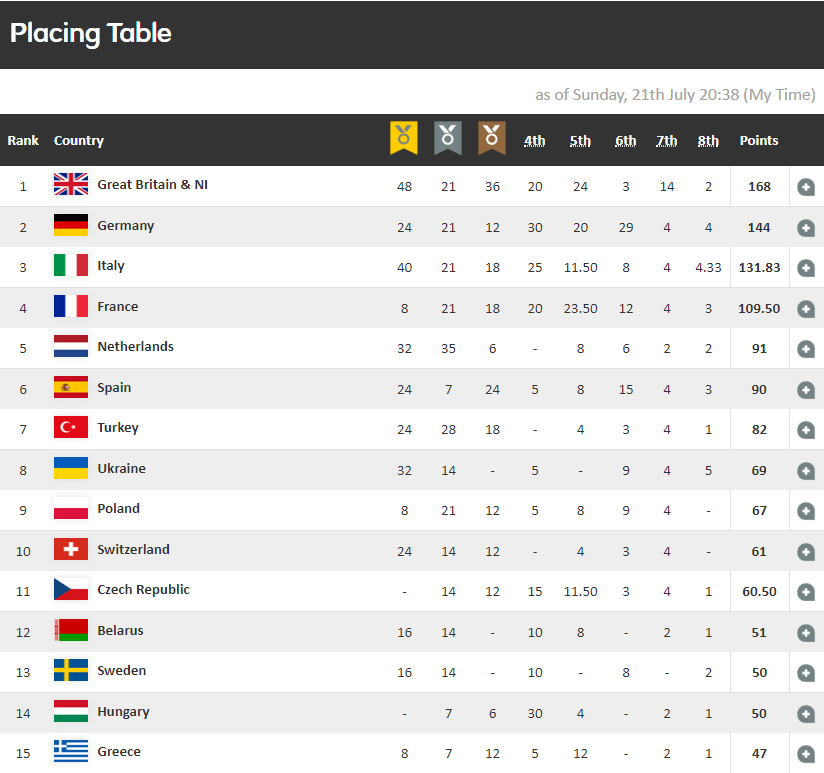
Task: Click the Greece flag icon
Action: [x=71, y=751]
